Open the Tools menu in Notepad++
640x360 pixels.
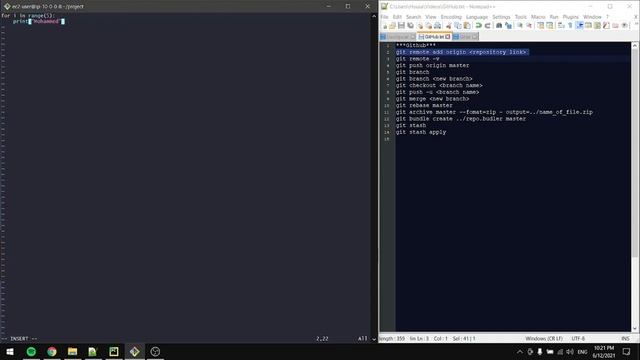pyautogui.click(x=520, y=17)
